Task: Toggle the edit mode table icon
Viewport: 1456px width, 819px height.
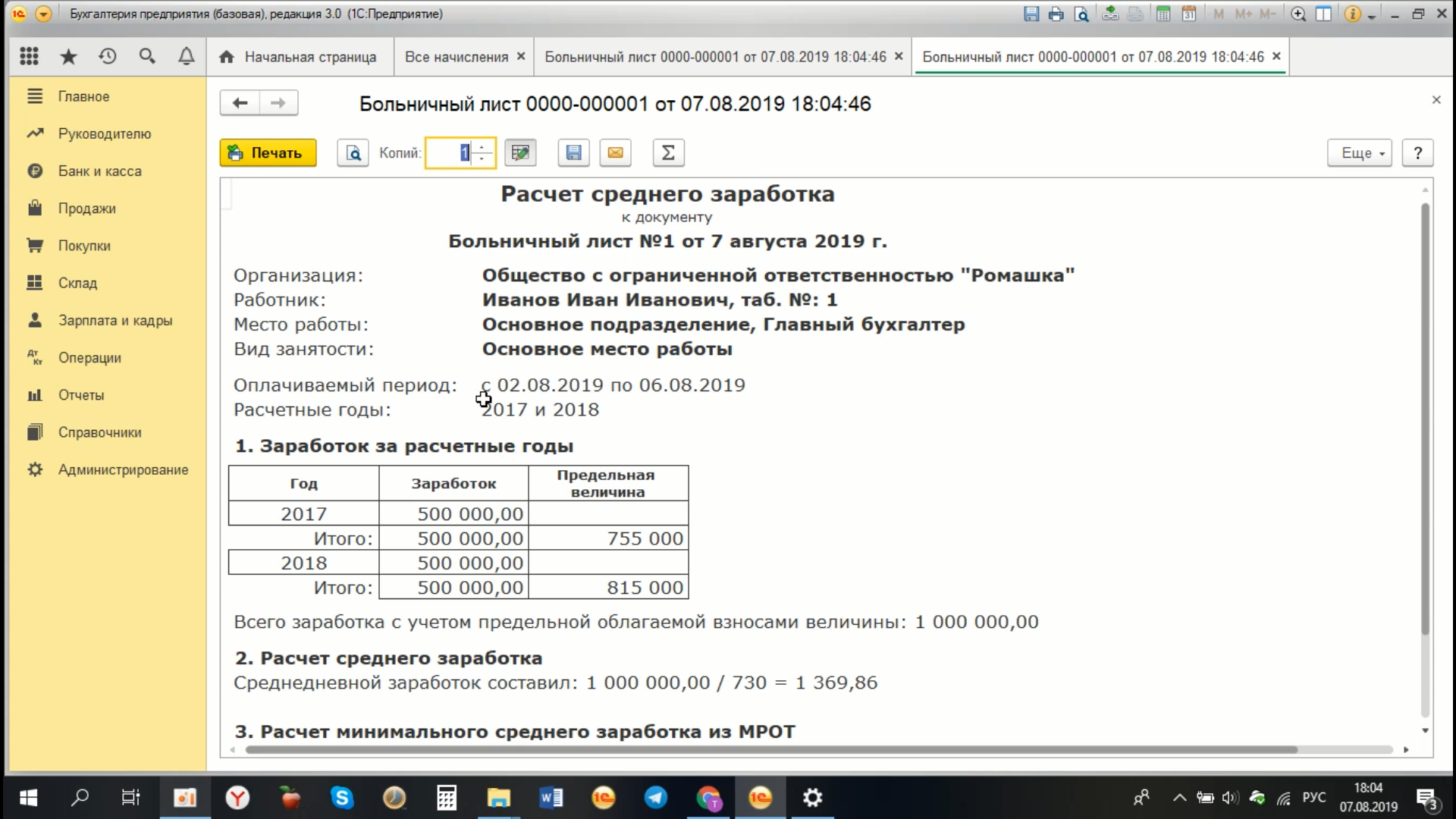Action: tap(520, 153)
